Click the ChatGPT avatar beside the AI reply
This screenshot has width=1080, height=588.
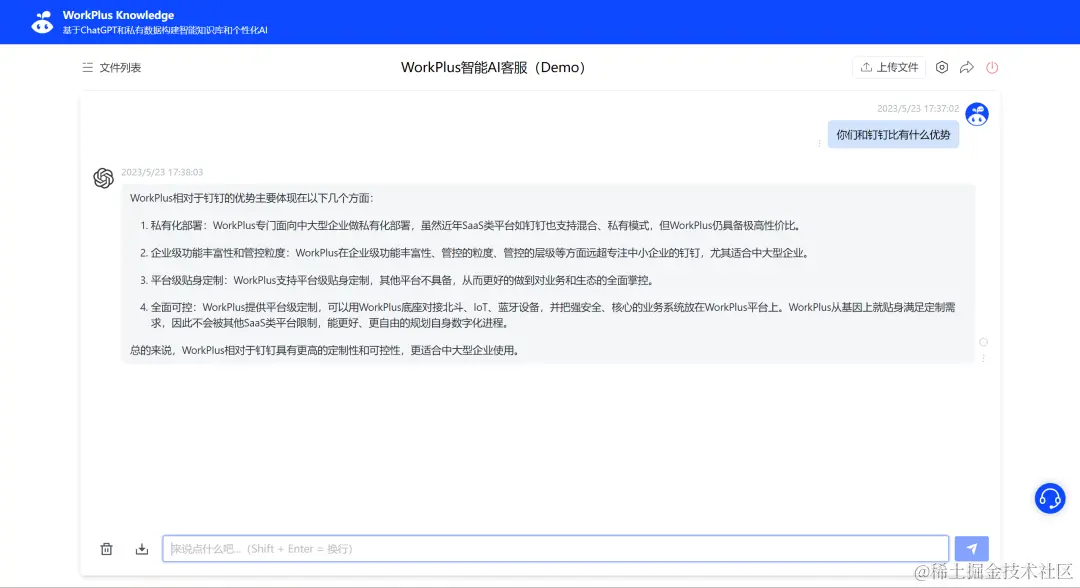coord(103,177)
